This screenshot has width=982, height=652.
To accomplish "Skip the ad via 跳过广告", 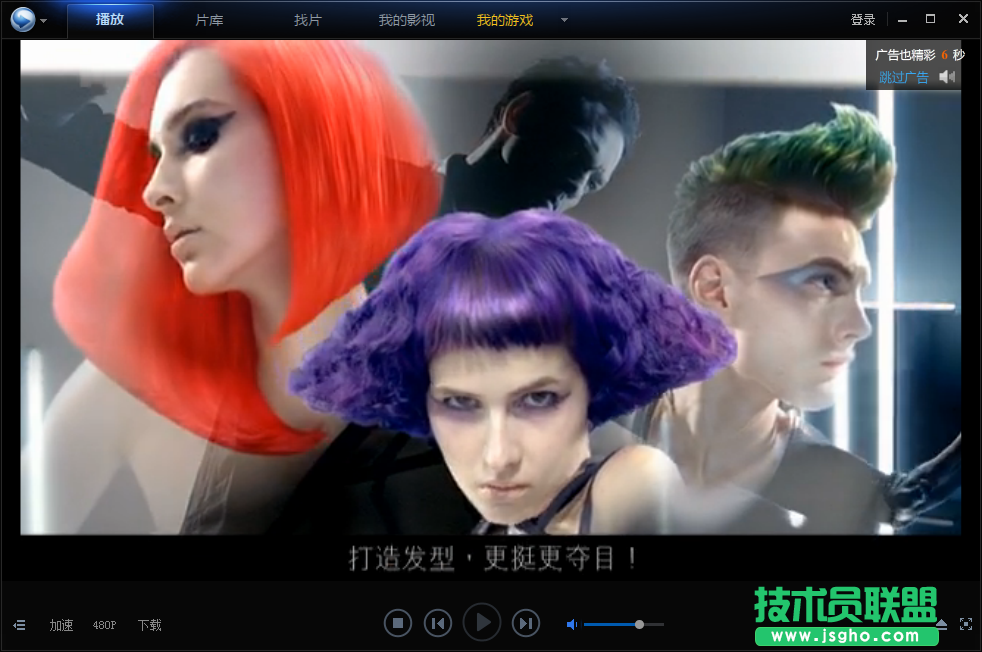I will [x=903, y=78].
